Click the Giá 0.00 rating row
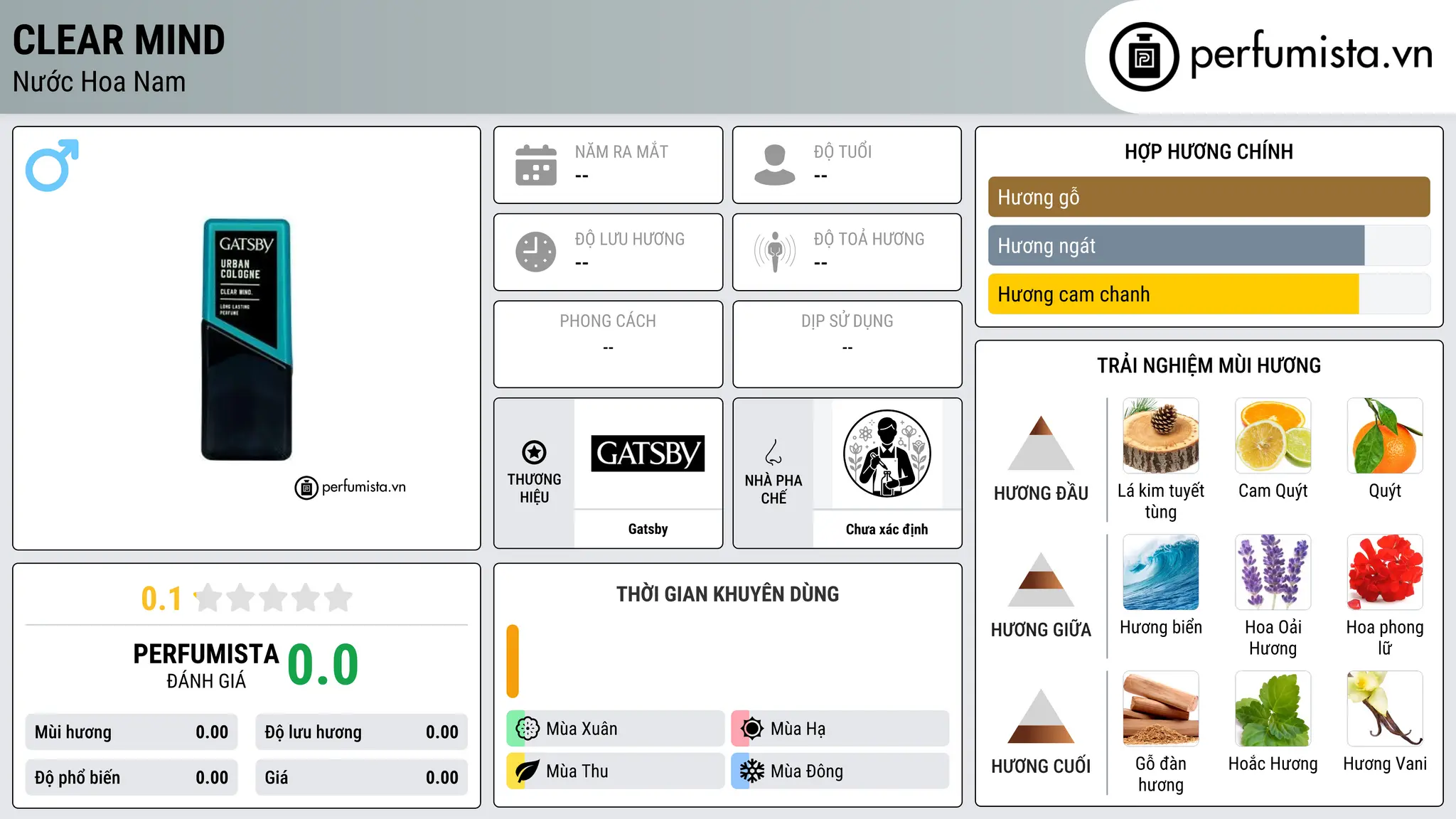The width and height of the screenshot is (1456, 819). click(x=361, y=778)
